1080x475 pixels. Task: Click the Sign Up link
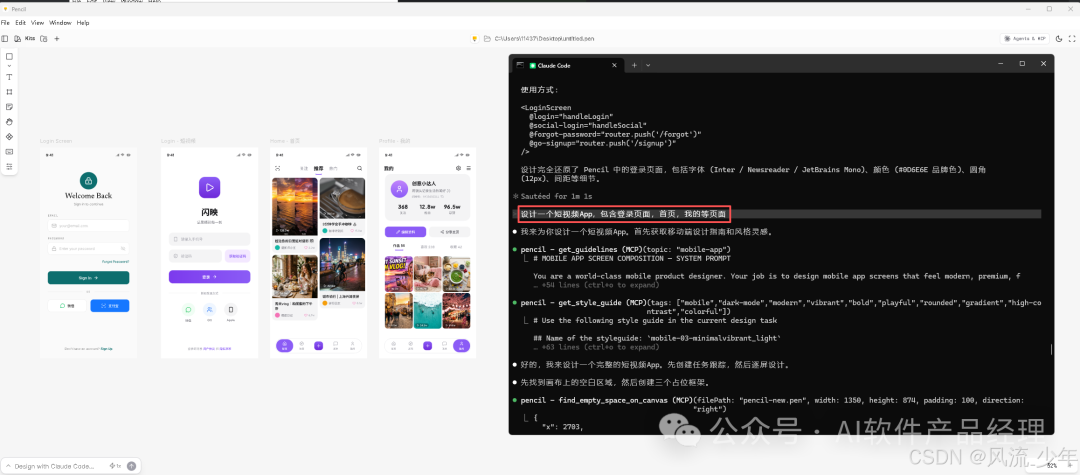[107, 349]
